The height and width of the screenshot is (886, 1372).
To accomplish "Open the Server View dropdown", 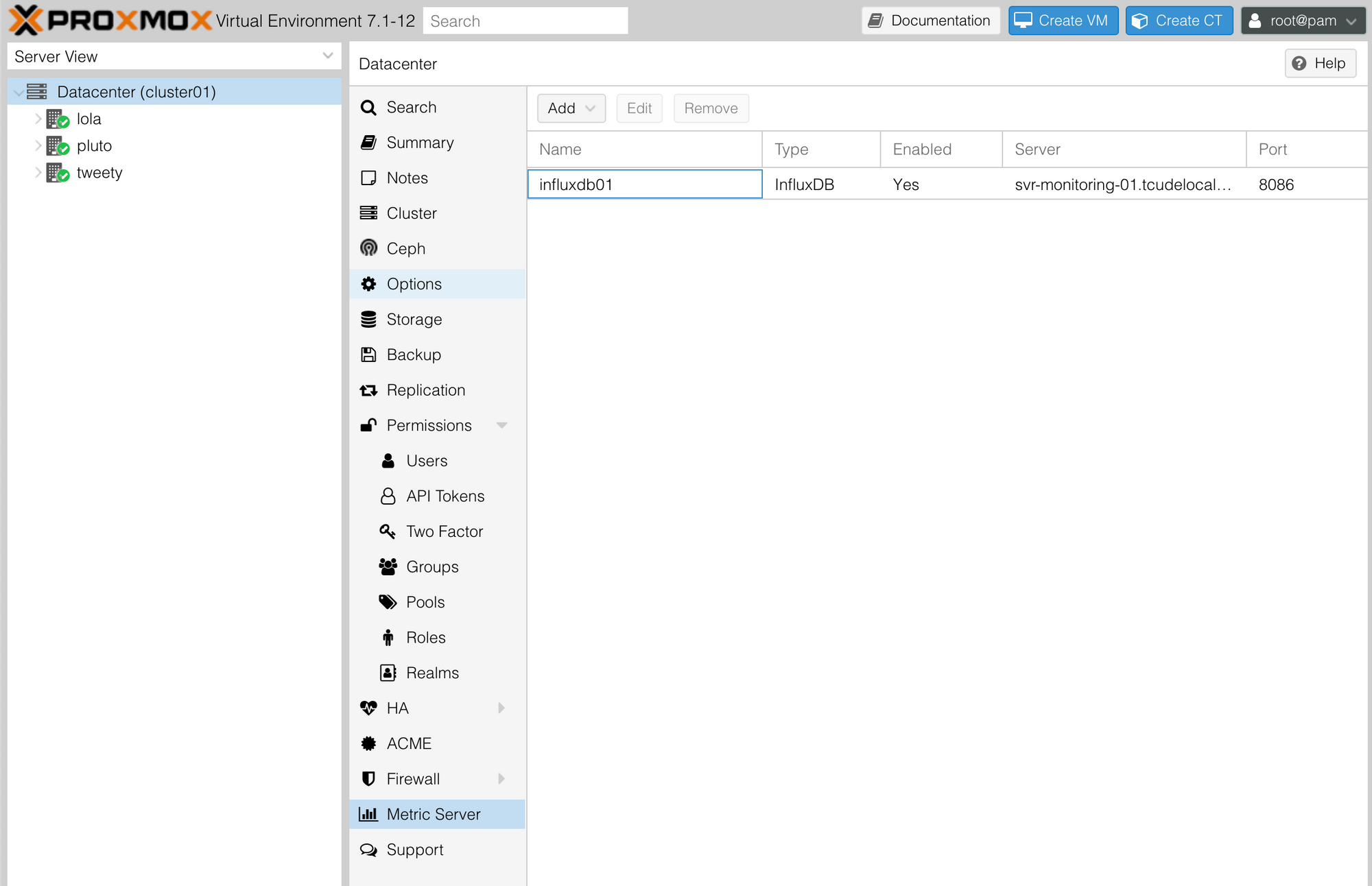I will (x=328, y=56).
